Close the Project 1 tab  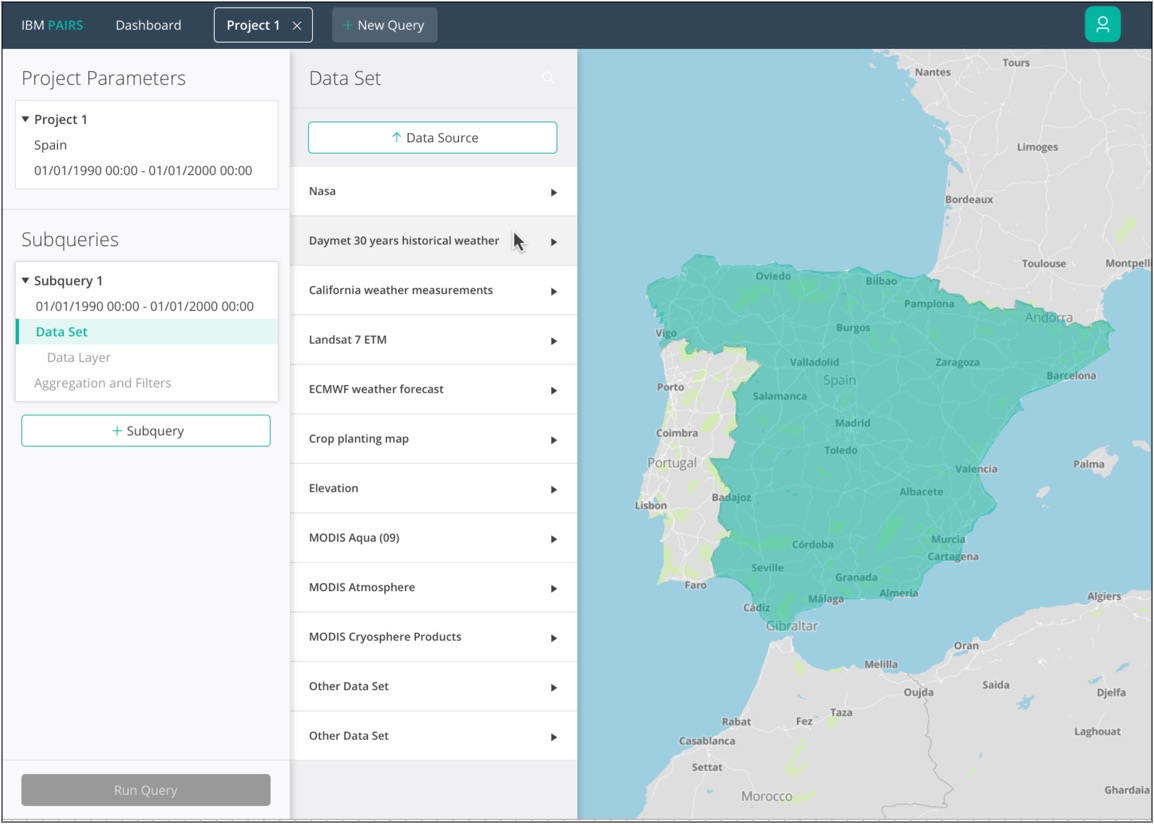(x=297, y=26)
